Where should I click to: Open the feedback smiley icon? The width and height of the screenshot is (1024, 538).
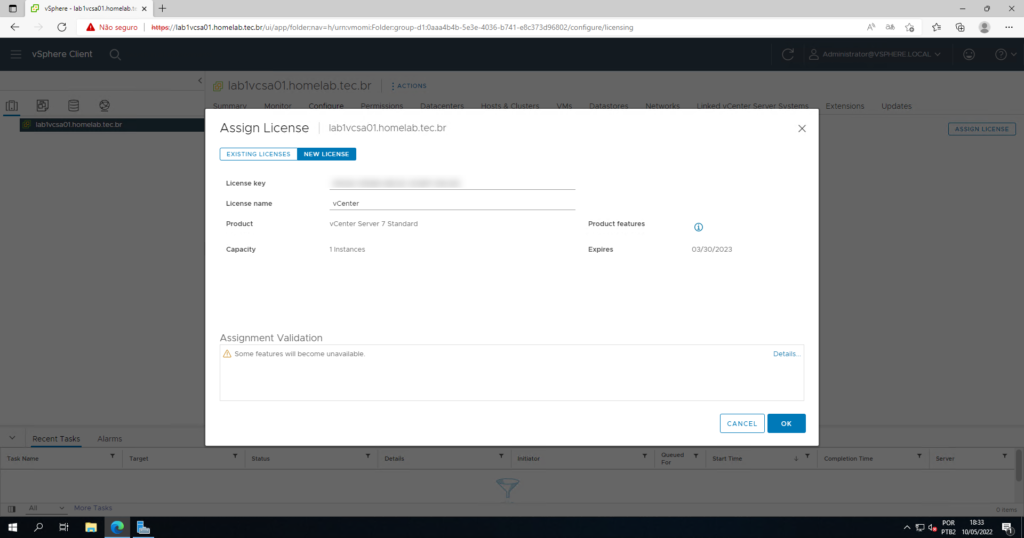pyautogui.click(x=969, y=54)
